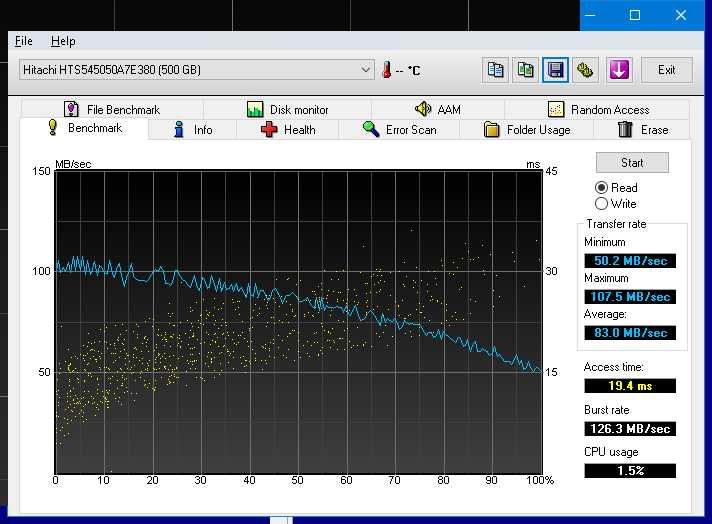Click the burst rate value 126.3 MB/sec
This screenshot has width=712, height=524.
coord(630,429)
